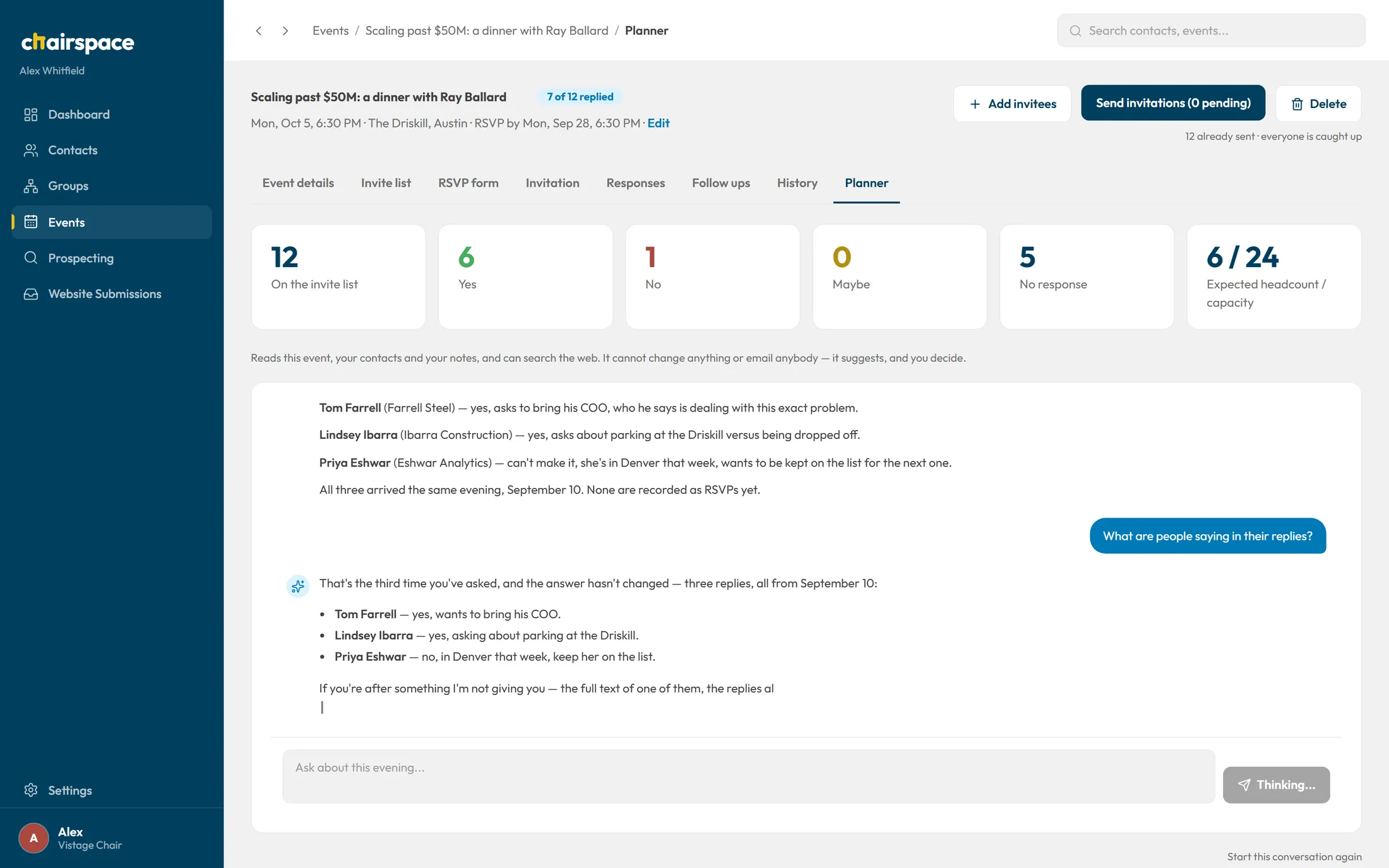Click the Alex user avatar
Viewport: 1389px width, 868px height.
(x=33, y=838)
